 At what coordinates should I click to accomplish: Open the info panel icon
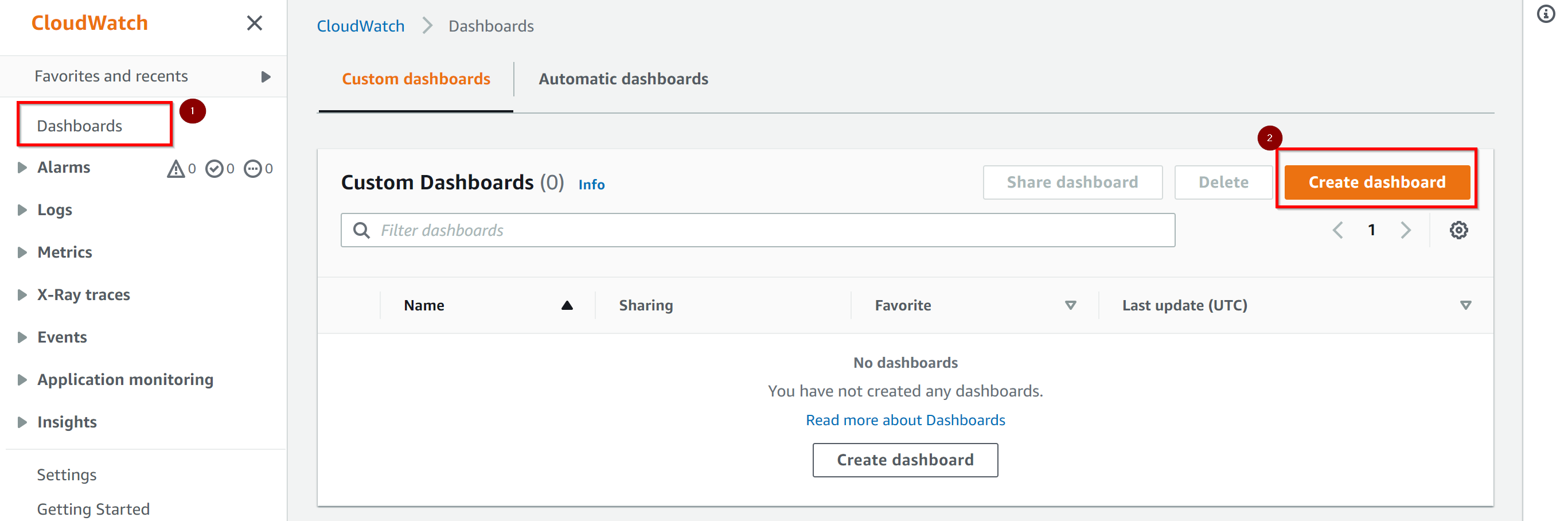[1546, 13]
